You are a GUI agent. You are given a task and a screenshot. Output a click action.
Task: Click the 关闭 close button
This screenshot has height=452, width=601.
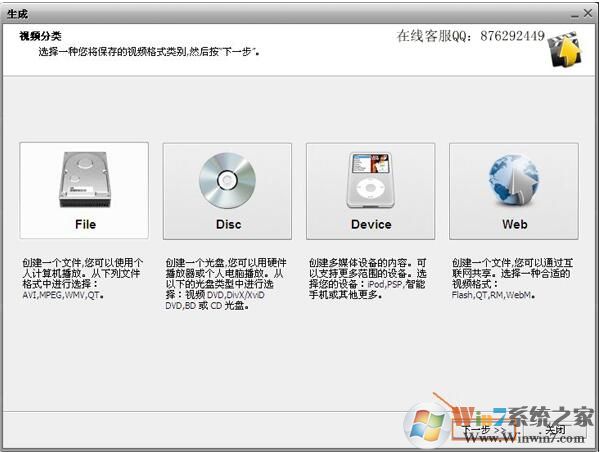(x=555, y=430)
